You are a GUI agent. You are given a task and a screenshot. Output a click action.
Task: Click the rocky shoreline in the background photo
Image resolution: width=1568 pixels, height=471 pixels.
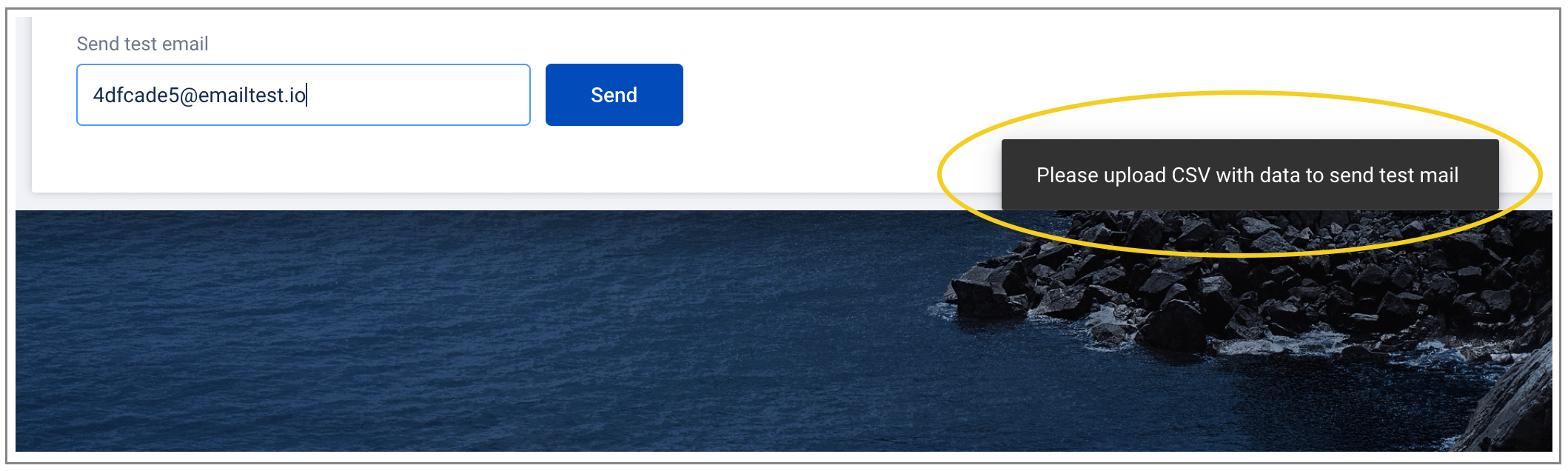coord(1259,311)
